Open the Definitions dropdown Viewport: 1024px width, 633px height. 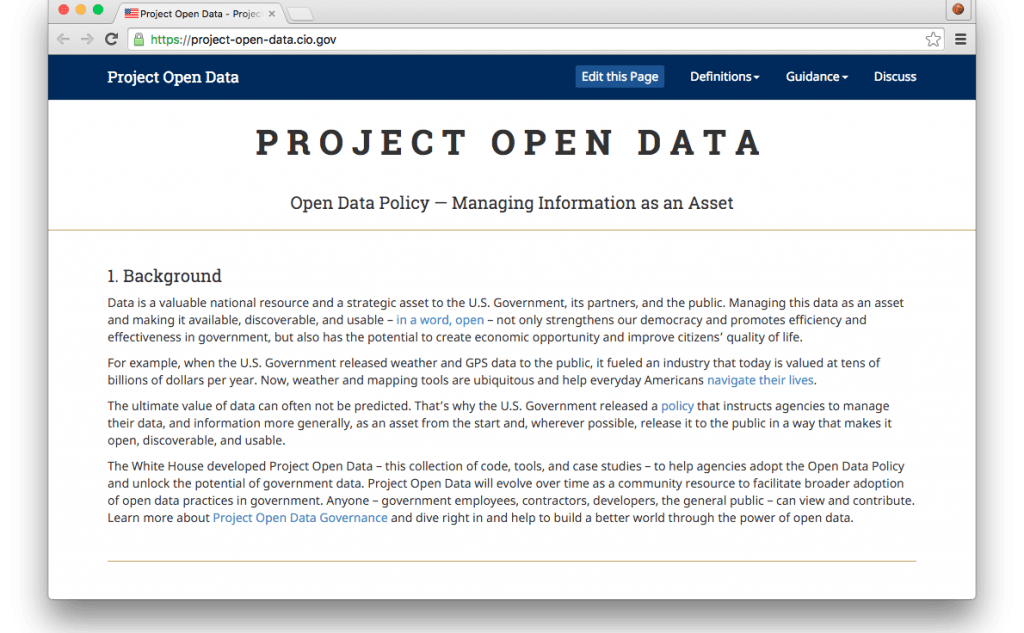tap(724, 77)
